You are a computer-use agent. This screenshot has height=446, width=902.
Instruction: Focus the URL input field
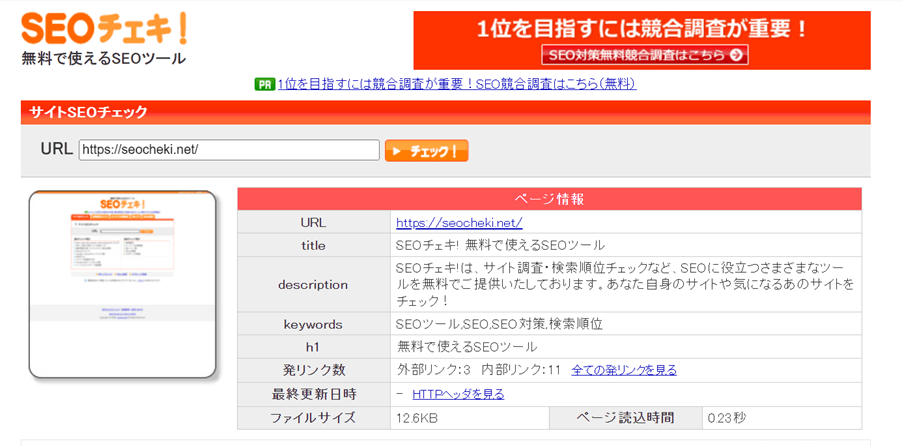pyautogui.click(x=229, y=150)
